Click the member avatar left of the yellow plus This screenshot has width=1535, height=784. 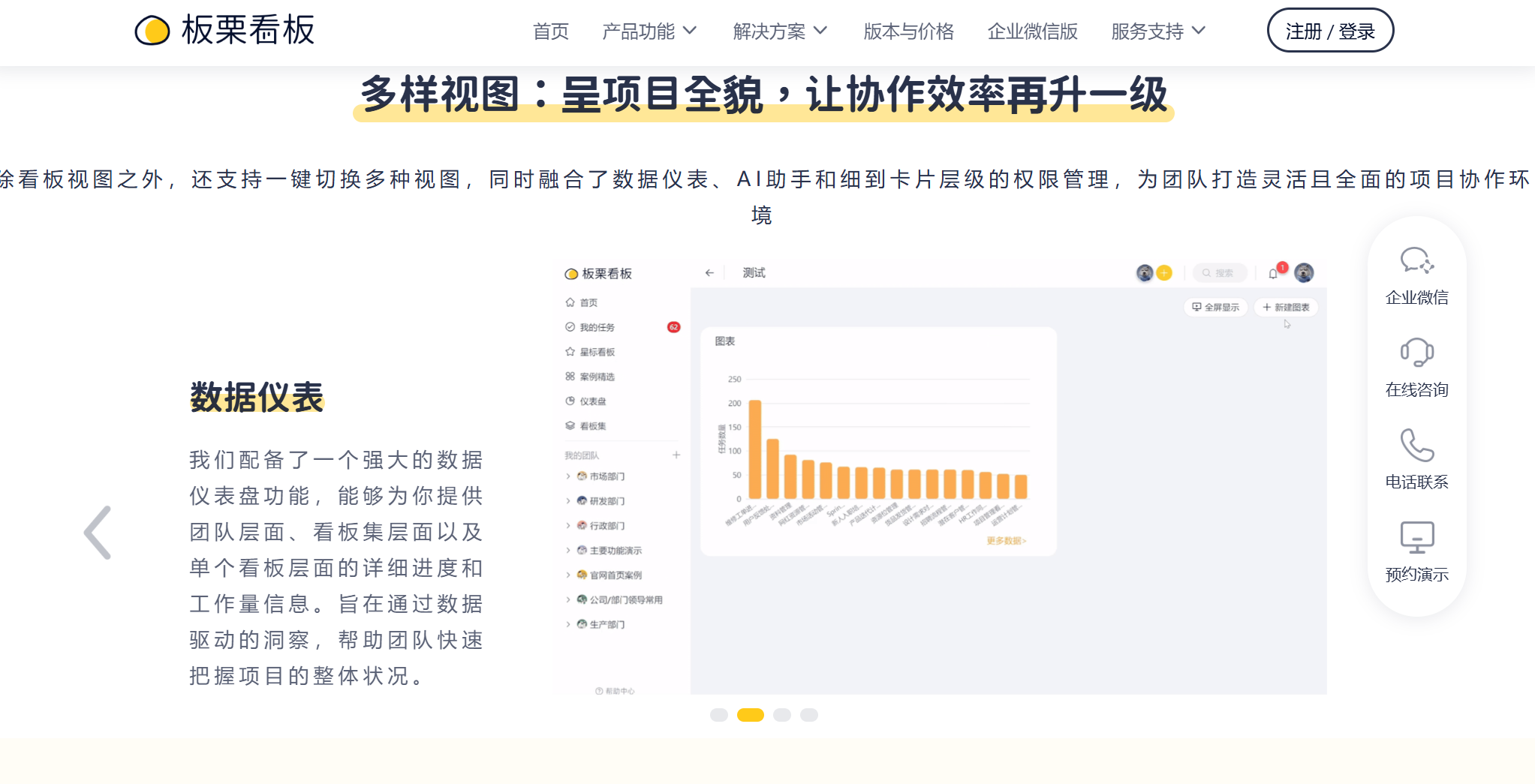pos(1145,273)
